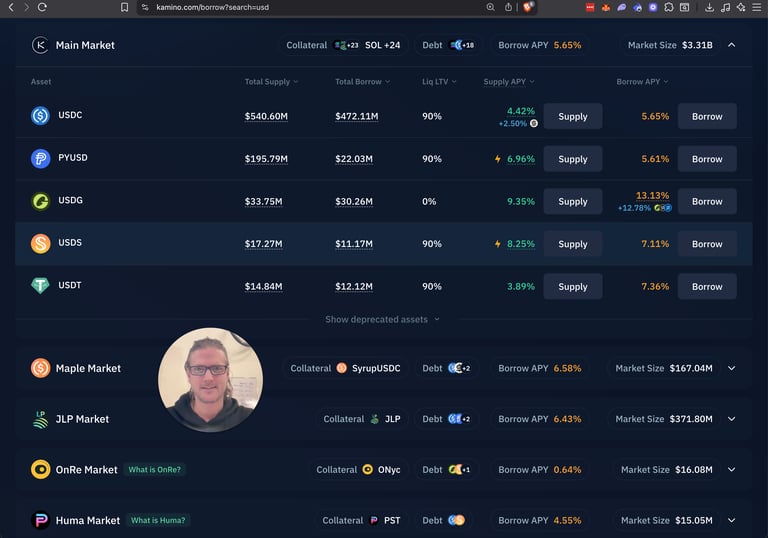Screen dimensions: 768x538
Task: Sort table by Total Borrow
Action: click(362, 82)
